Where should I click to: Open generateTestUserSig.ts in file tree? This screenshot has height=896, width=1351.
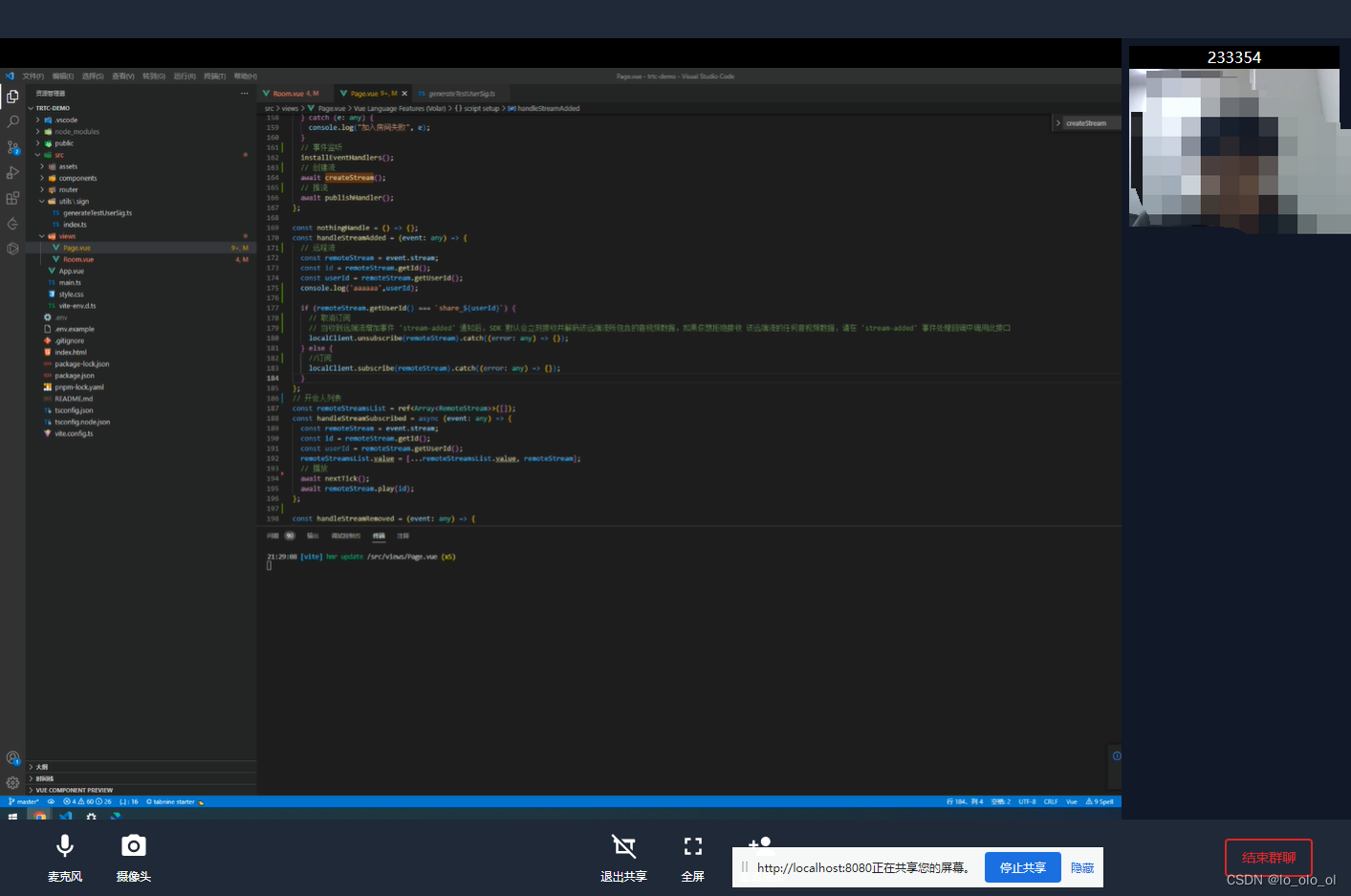pos(98,213)
